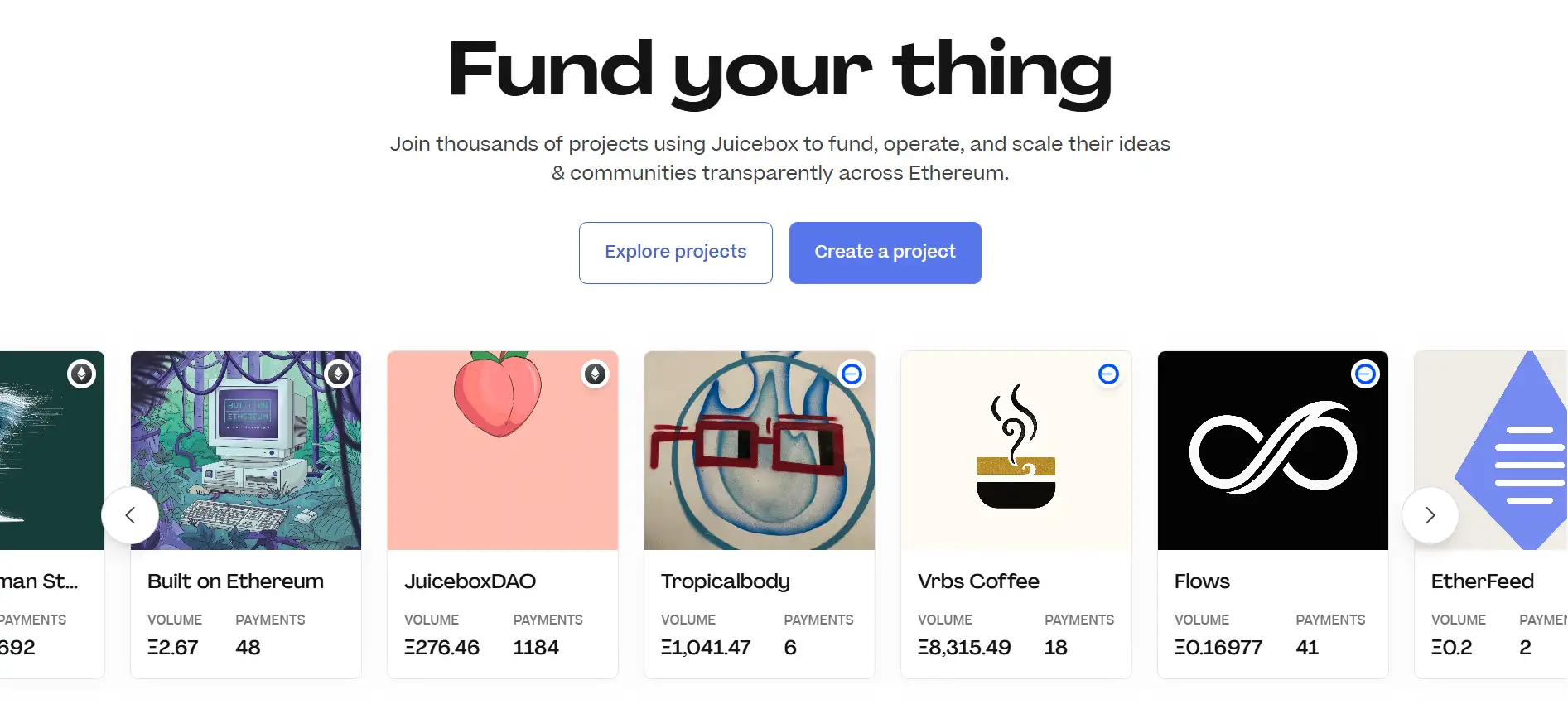
Task: Open the Vrbs Coffee project title
Action: 978,581
